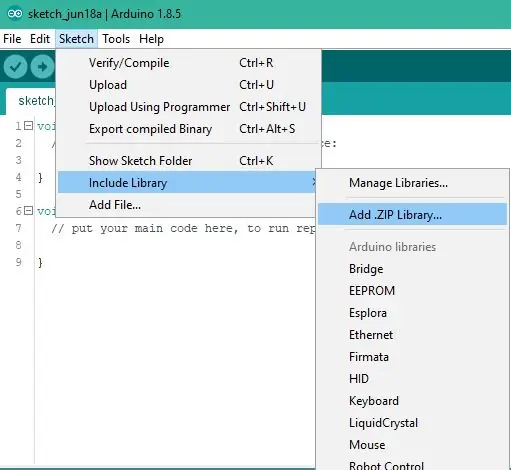Choose Verify/Compile from the Sketch menu
511x470 pixels.
pos(188,63)
